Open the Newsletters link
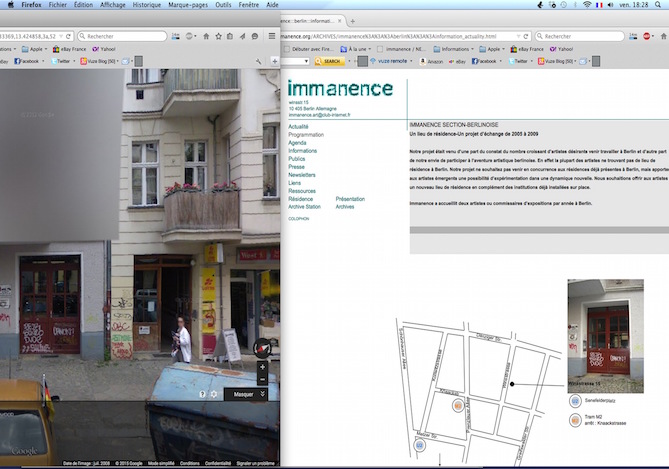Viewport: 669px width, 469px height. click(302, 175)
